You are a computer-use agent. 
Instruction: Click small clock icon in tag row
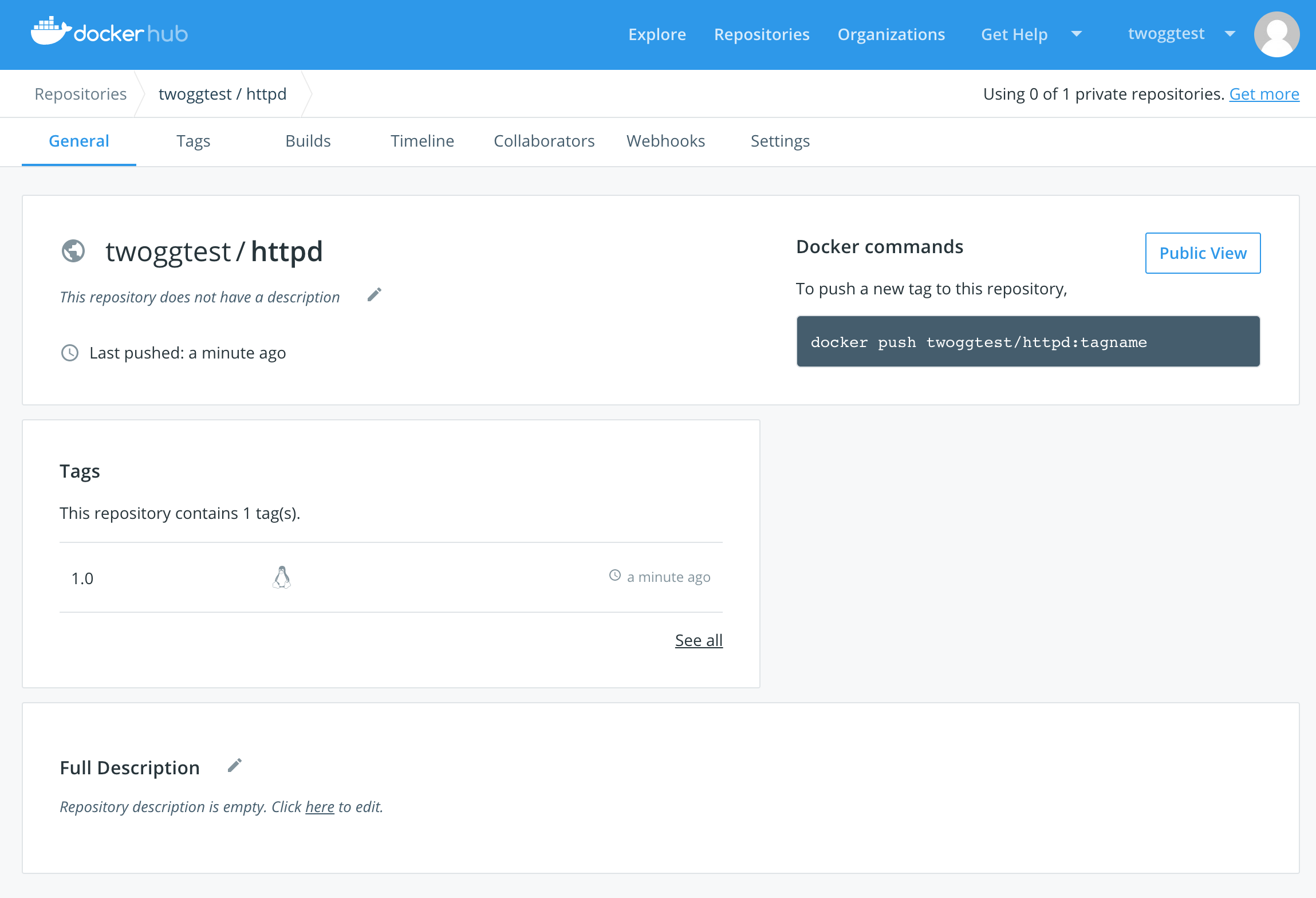coord(615,576)
